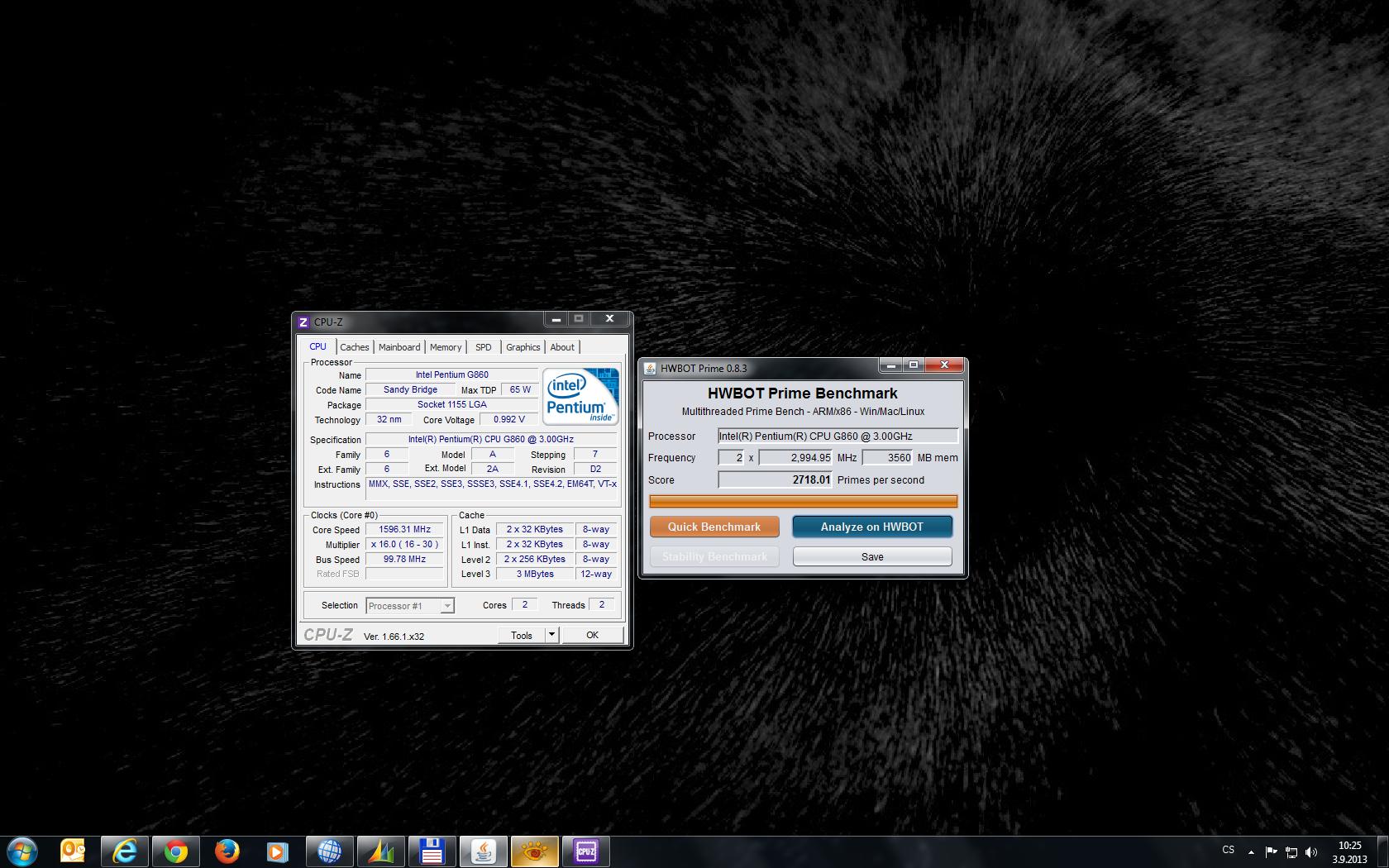Viewport: 1389px width, 868px height.
Task: Click the blue floppy disk taskbar icon
Action: [x=432, y=851]
